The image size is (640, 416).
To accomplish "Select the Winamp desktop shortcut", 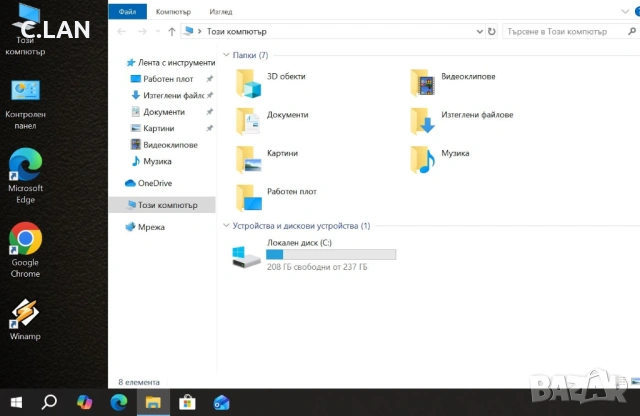I will [25, 320].
